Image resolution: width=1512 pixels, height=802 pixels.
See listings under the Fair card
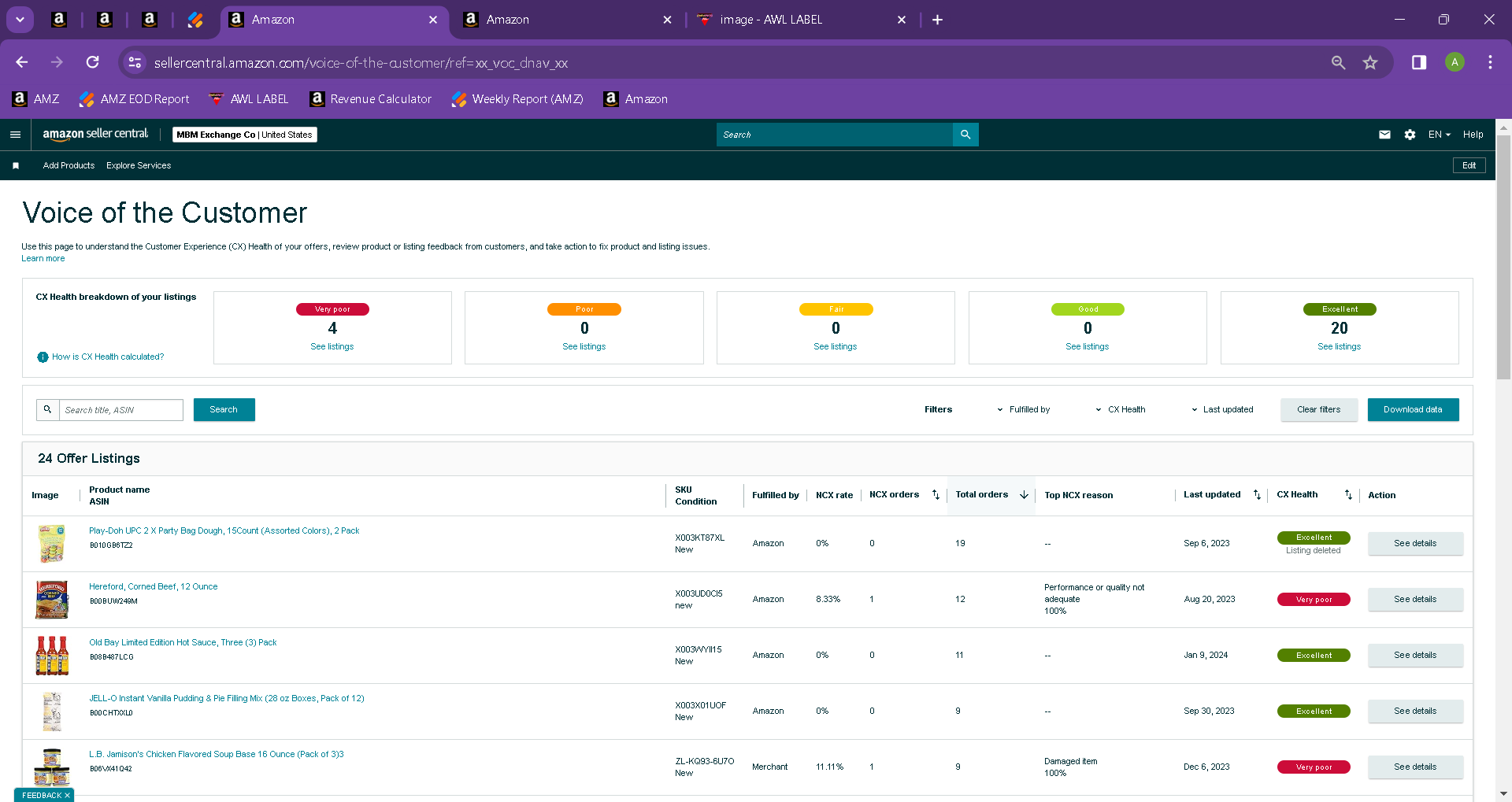point(835,346)
